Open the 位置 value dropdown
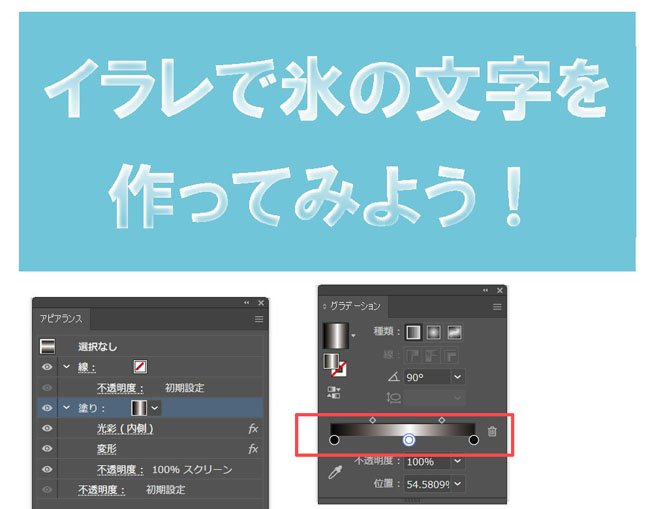Screen dimensions: 650x509 458,484
